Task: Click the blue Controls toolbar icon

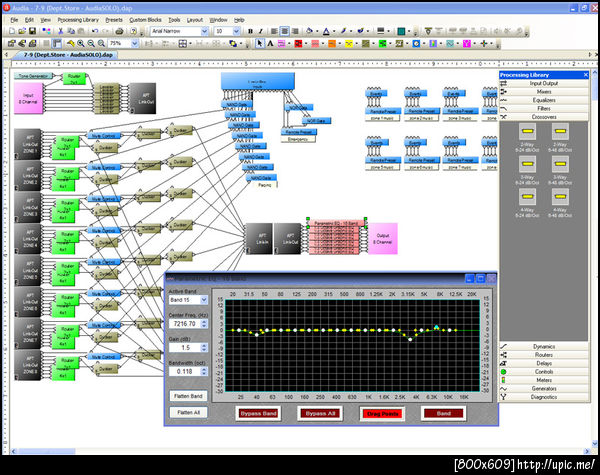Action: (x=416, y=44)
